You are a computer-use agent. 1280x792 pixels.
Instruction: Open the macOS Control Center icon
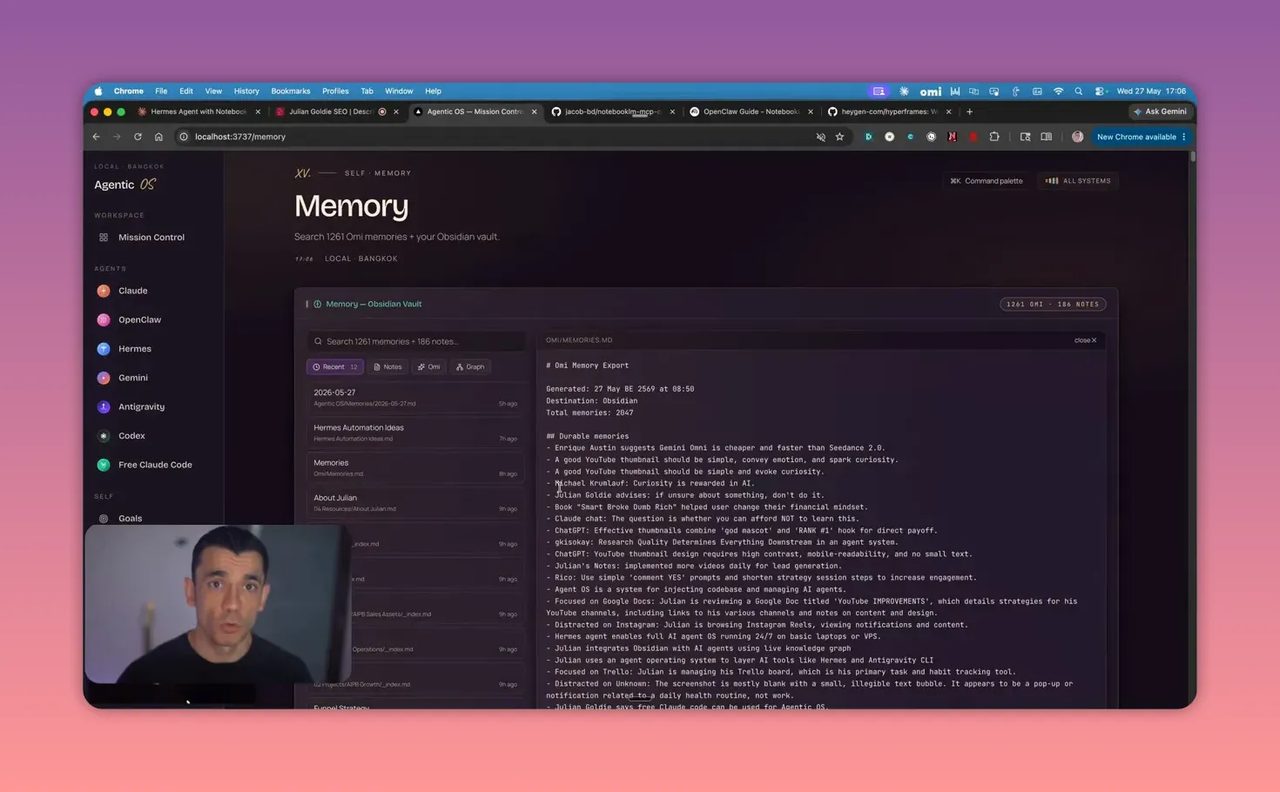(x=1099, y=91)
